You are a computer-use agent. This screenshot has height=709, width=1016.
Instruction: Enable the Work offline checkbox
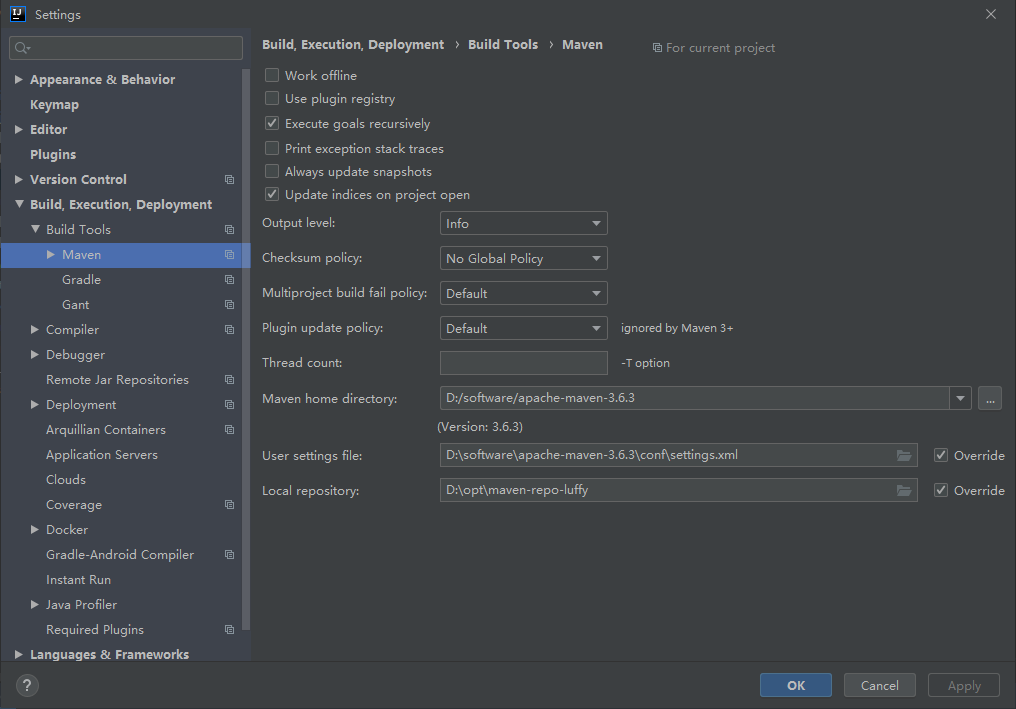[x=272, y=75]
